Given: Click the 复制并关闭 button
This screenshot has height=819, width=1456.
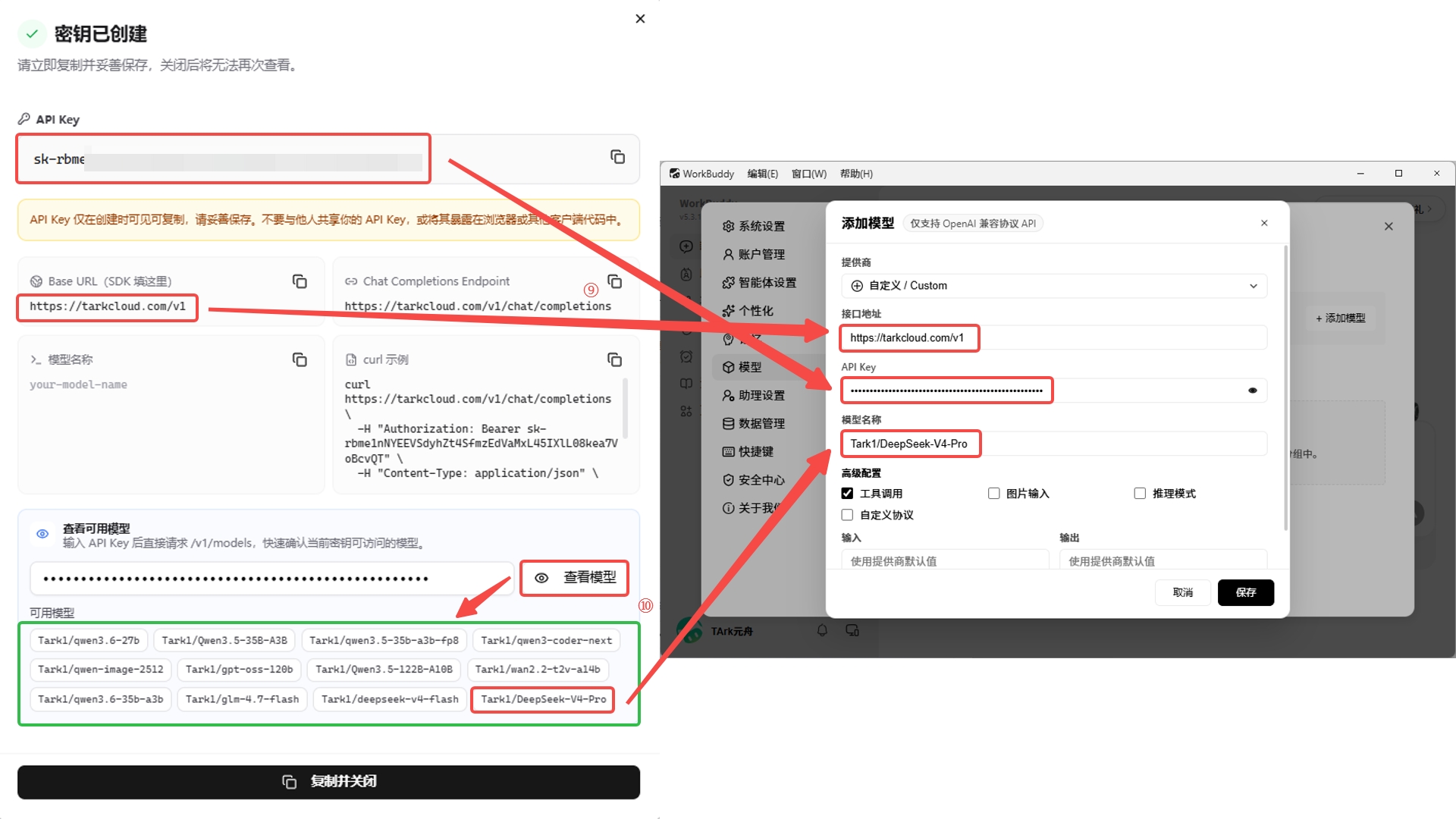Looking at the screenshot, I should click(328, 782).
